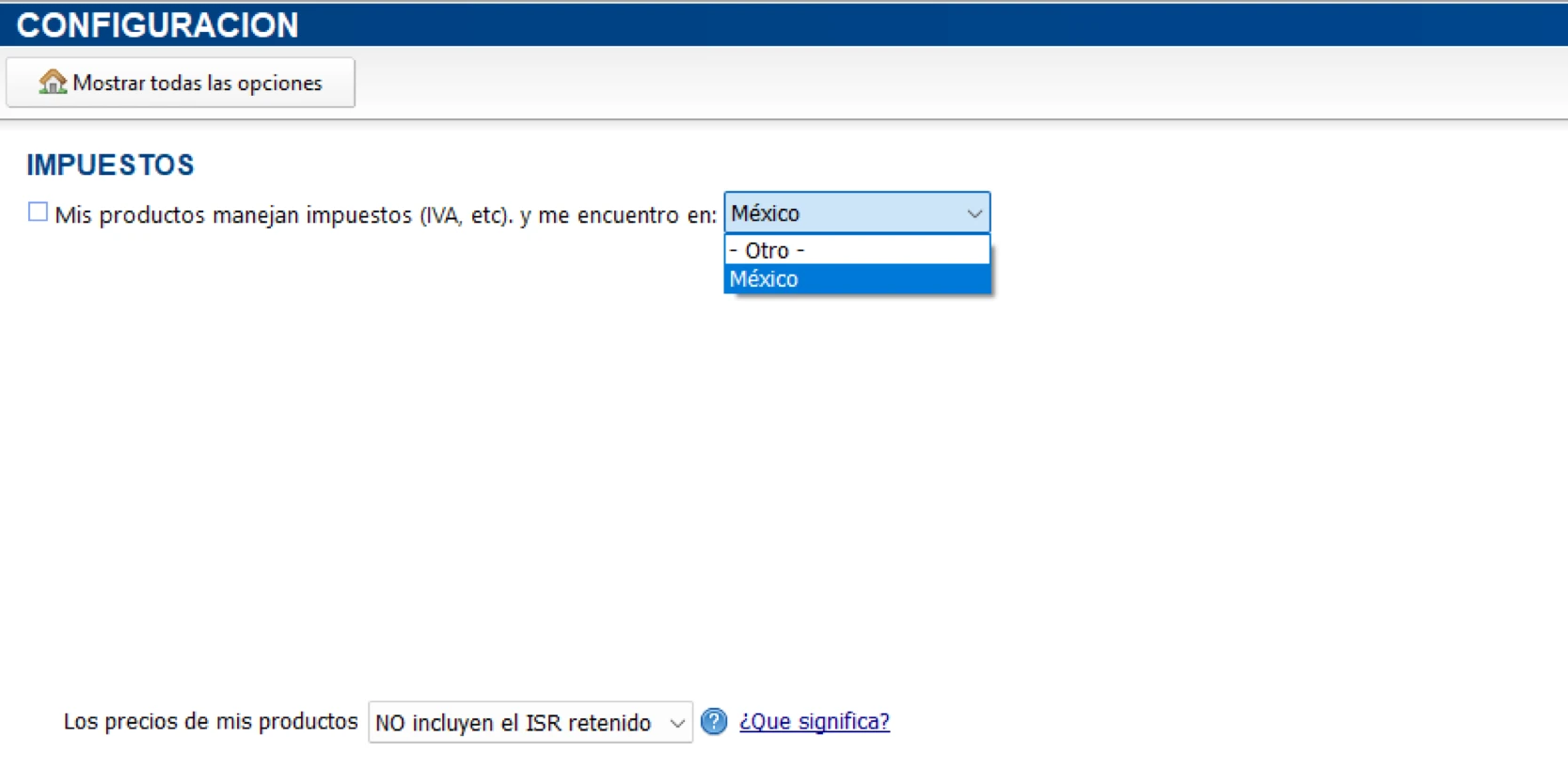
Task: Open the NO incluyen el ISR retenido dropdown
Action: pyautogui.click(x=530, y=723)
